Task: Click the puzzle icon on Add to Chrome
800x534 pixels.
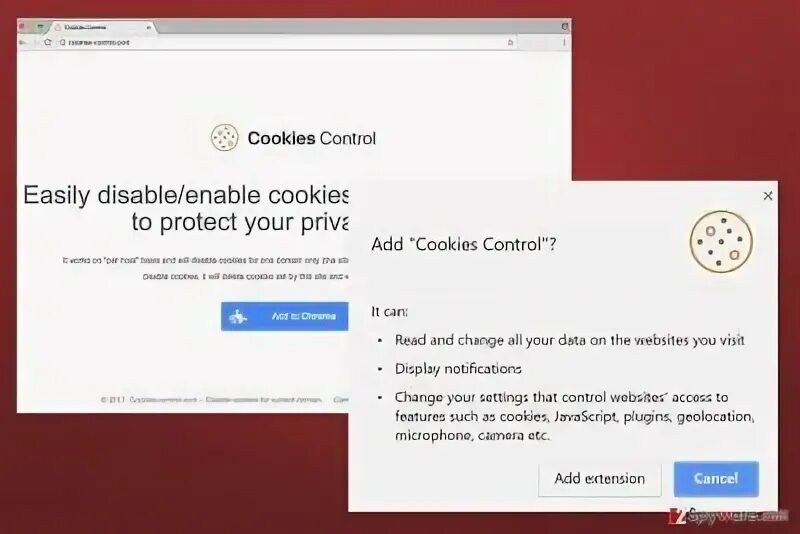Action: point(238,317)
